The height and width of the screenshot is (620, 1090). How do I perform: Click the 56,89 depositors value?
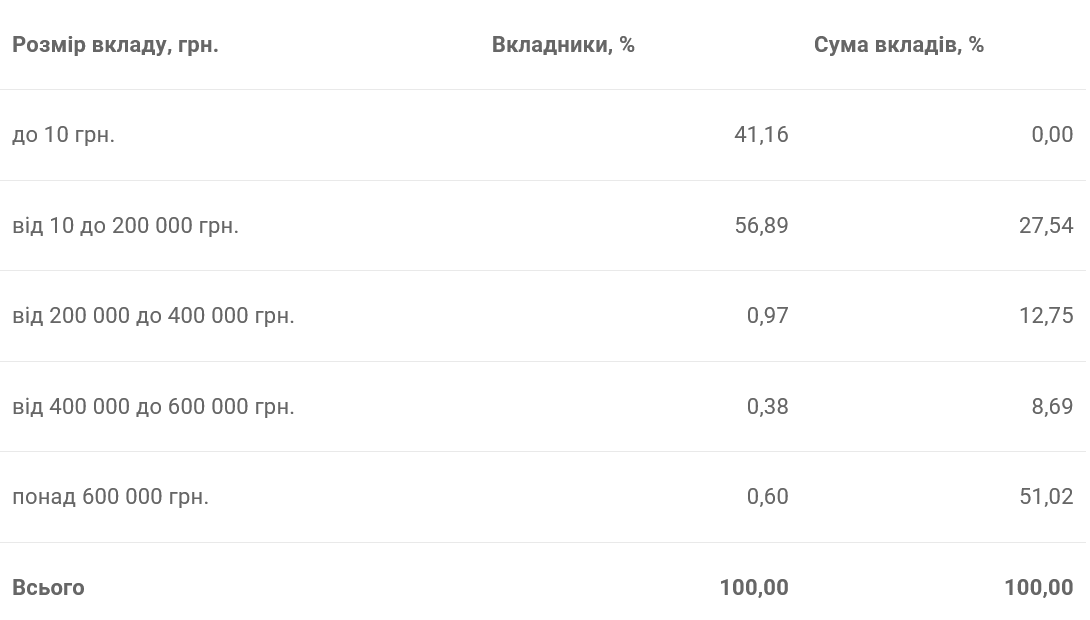[x=761, y=226]
